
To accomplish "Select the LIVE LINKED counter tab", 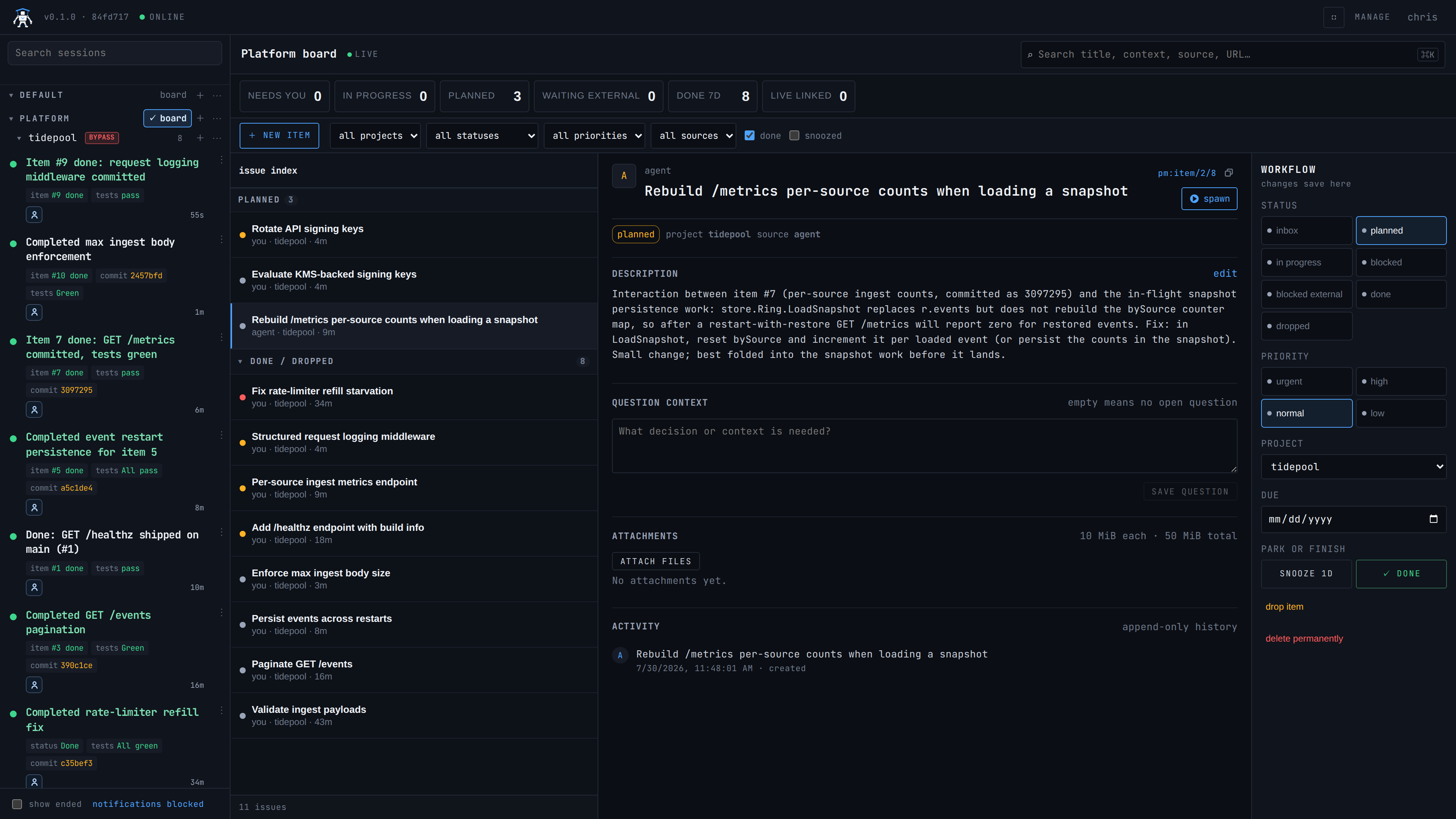I will pos(808,96).
